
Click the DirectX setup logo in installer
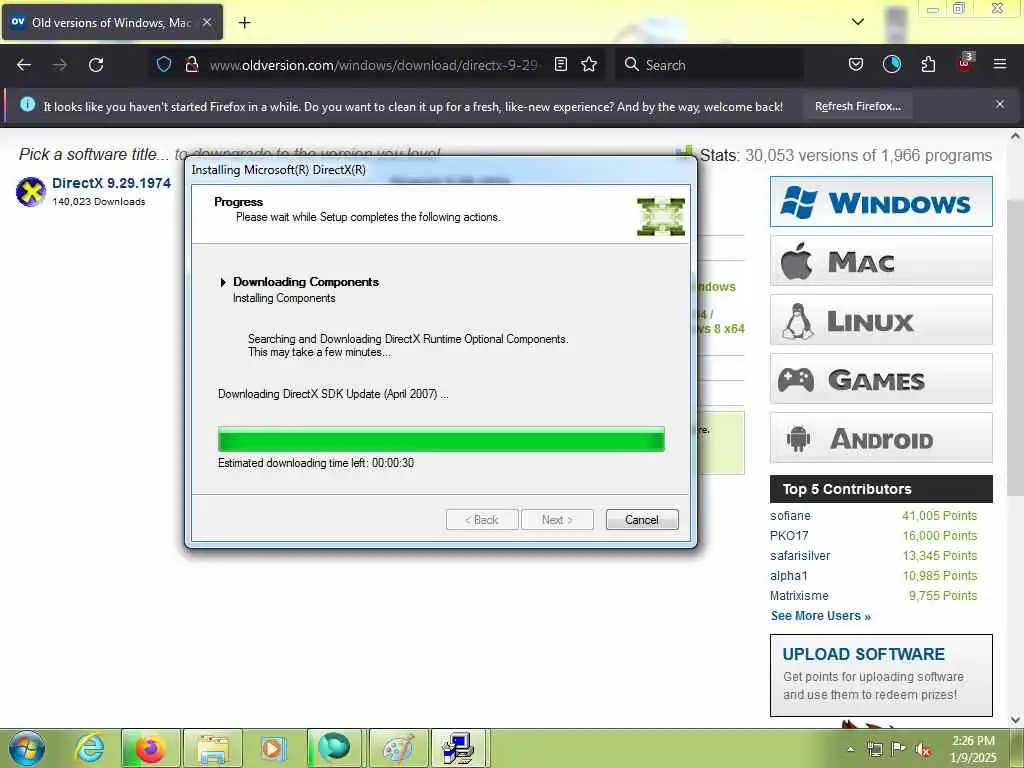661,216
